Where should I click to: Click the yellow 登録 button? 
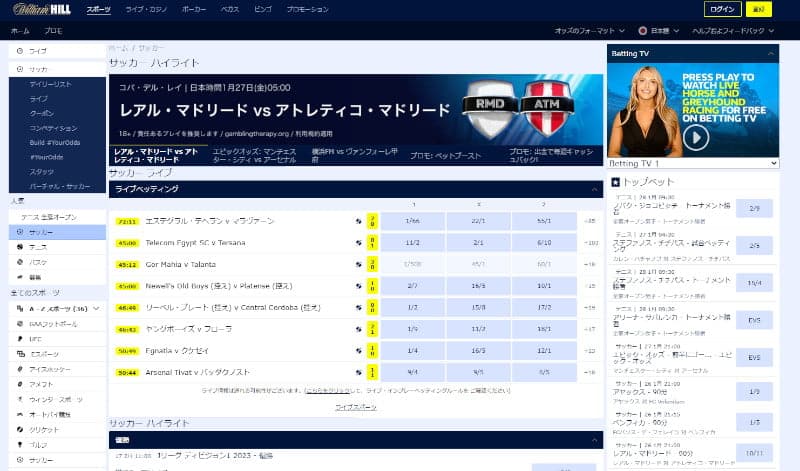(x=759, y=9)
